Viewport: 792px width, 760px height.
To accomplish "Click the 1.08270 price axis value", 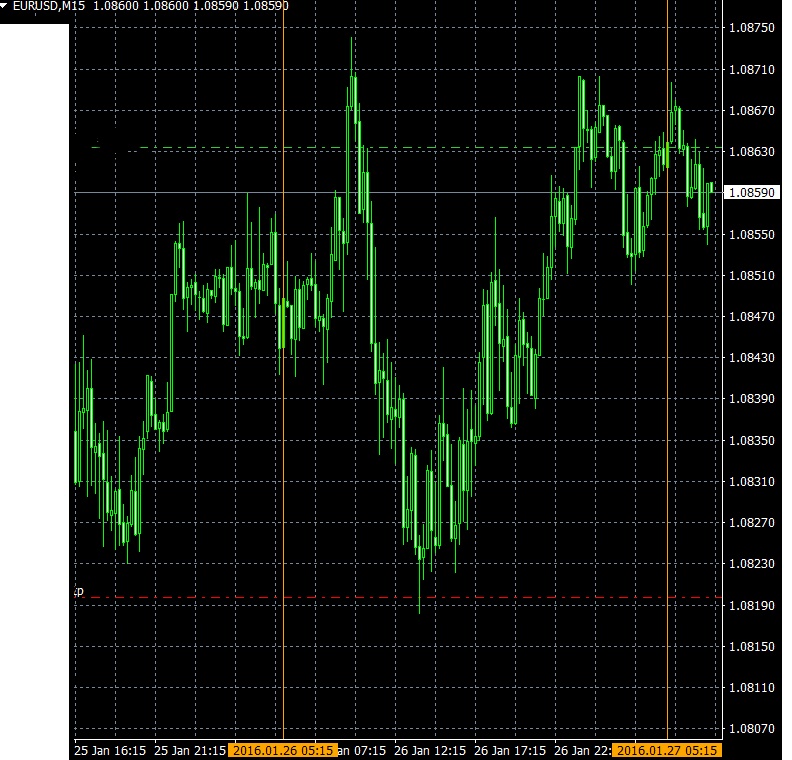I will [x=752, y=523].
